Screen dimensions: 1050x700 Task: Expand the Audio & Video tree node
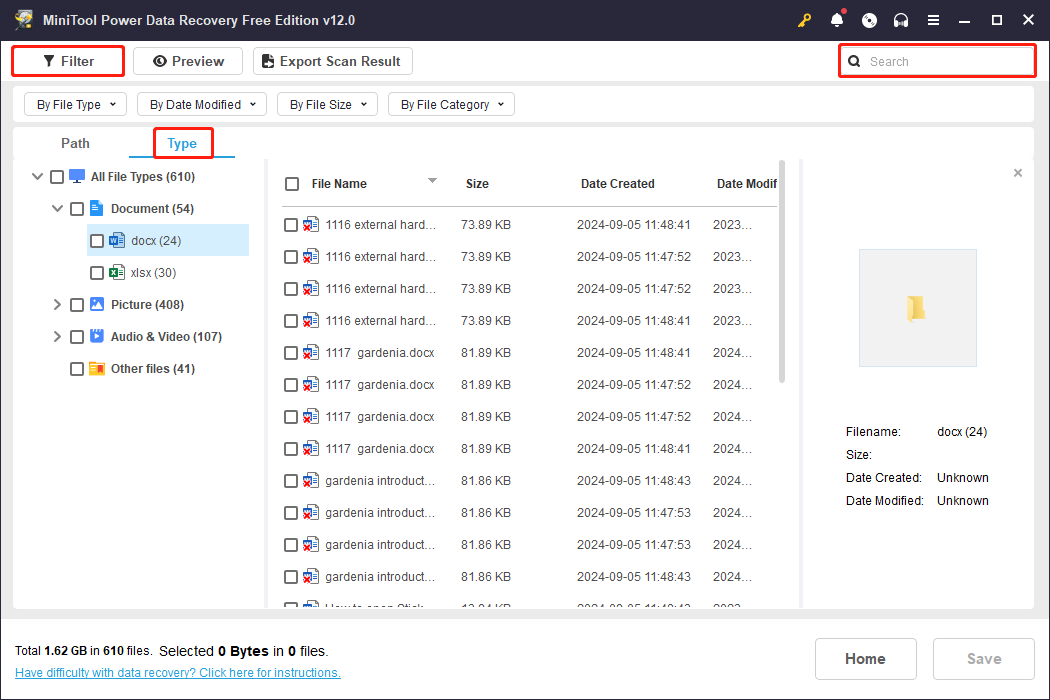pos(58,337)
